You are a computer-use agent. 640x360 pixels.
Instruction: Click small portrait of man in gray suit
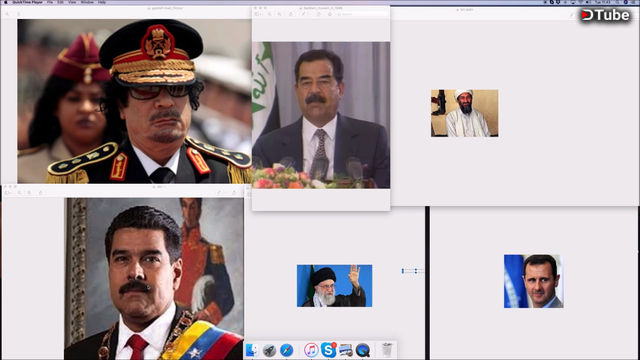pos(533,281)
